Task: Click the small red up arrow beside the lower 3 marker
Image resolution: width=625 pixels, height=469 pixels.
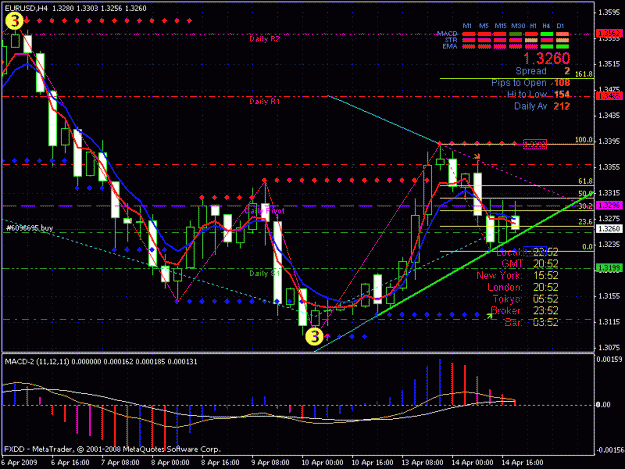Action: pyautogui.click(x=327, y=337)
